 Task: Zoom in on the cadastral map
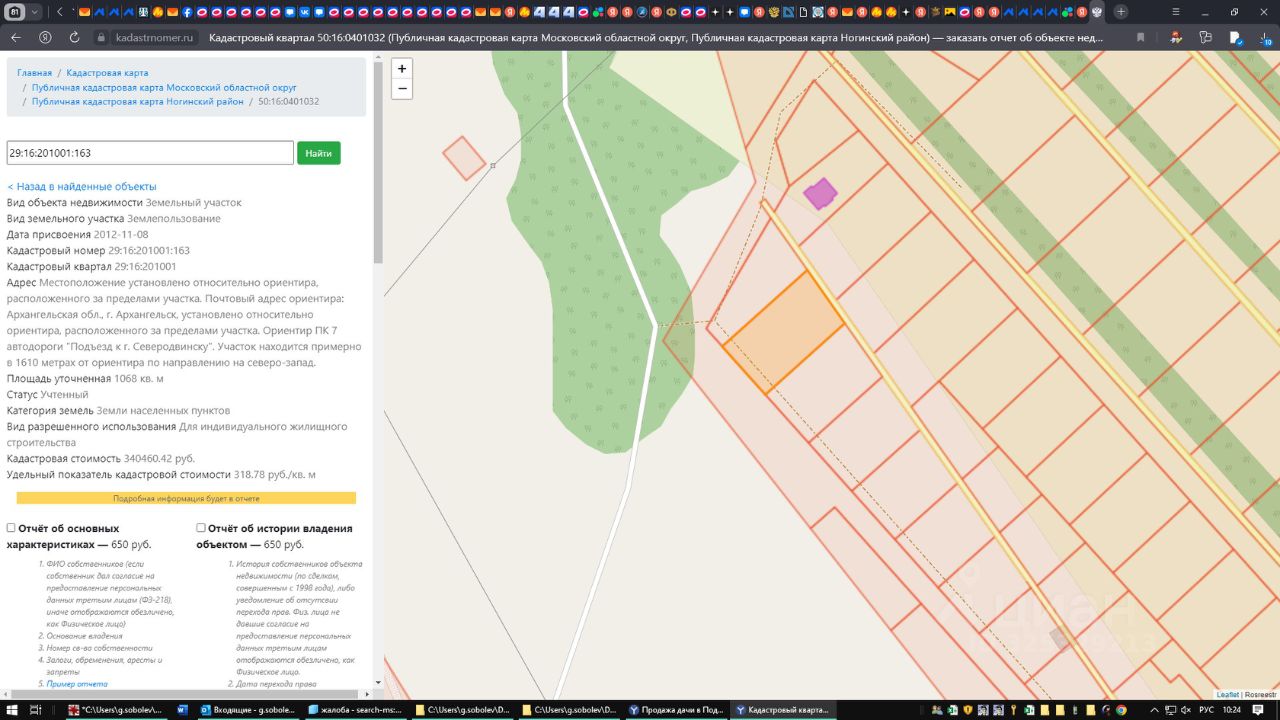[402, 69]
